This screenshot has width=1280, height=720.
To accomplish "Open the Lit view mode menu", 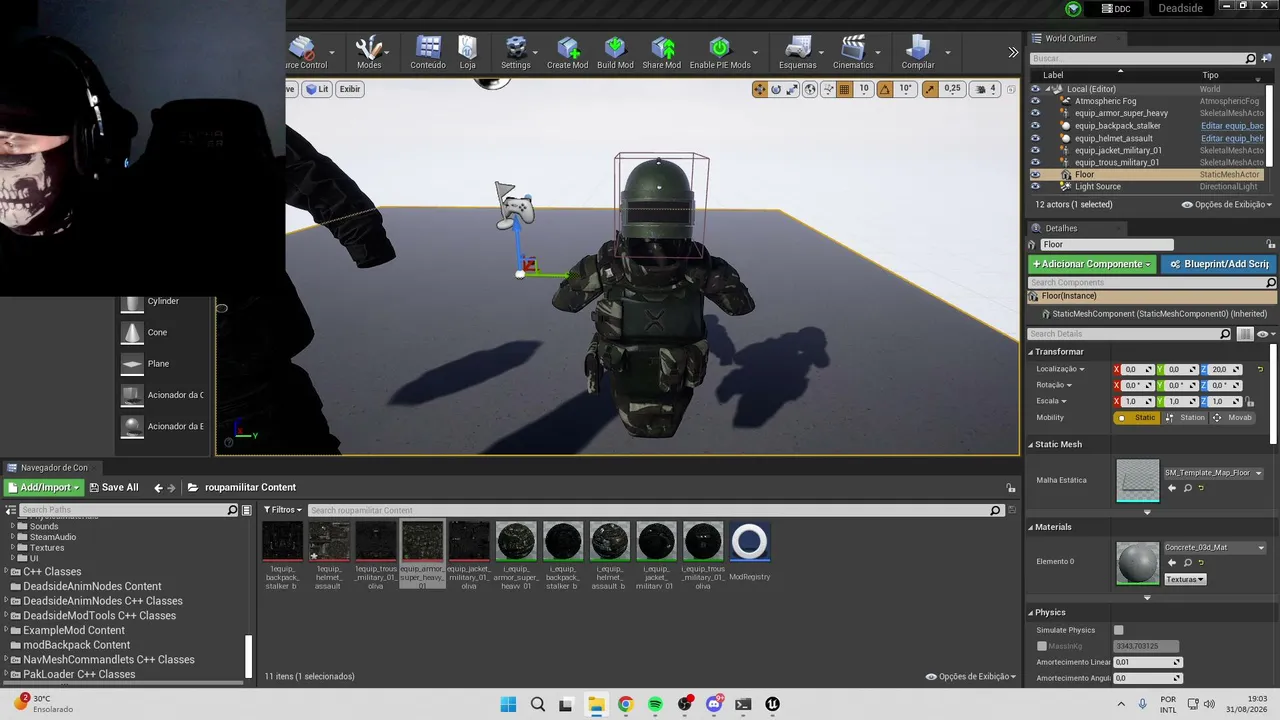I will [317, 89].
